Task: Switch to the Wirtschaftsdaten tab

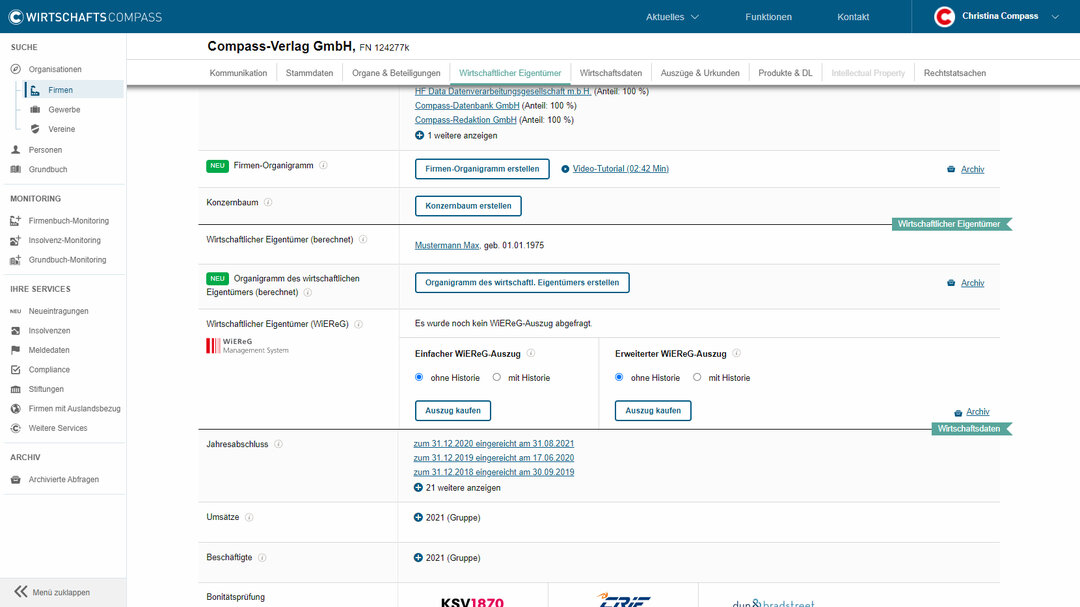Action: click(x=611, y=73)
